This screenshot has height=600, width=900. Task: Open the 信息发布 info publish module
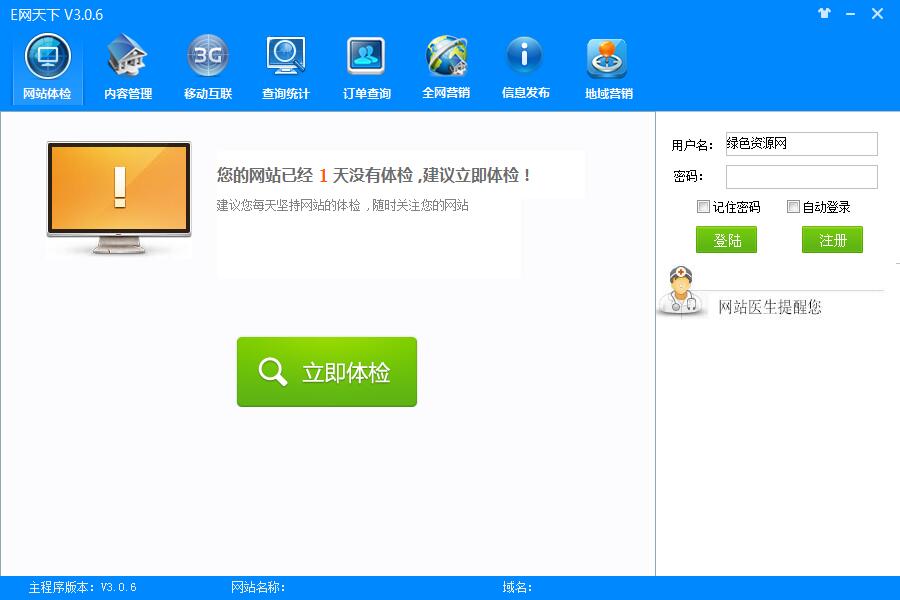pyautogui.click(x=525, y=65)
